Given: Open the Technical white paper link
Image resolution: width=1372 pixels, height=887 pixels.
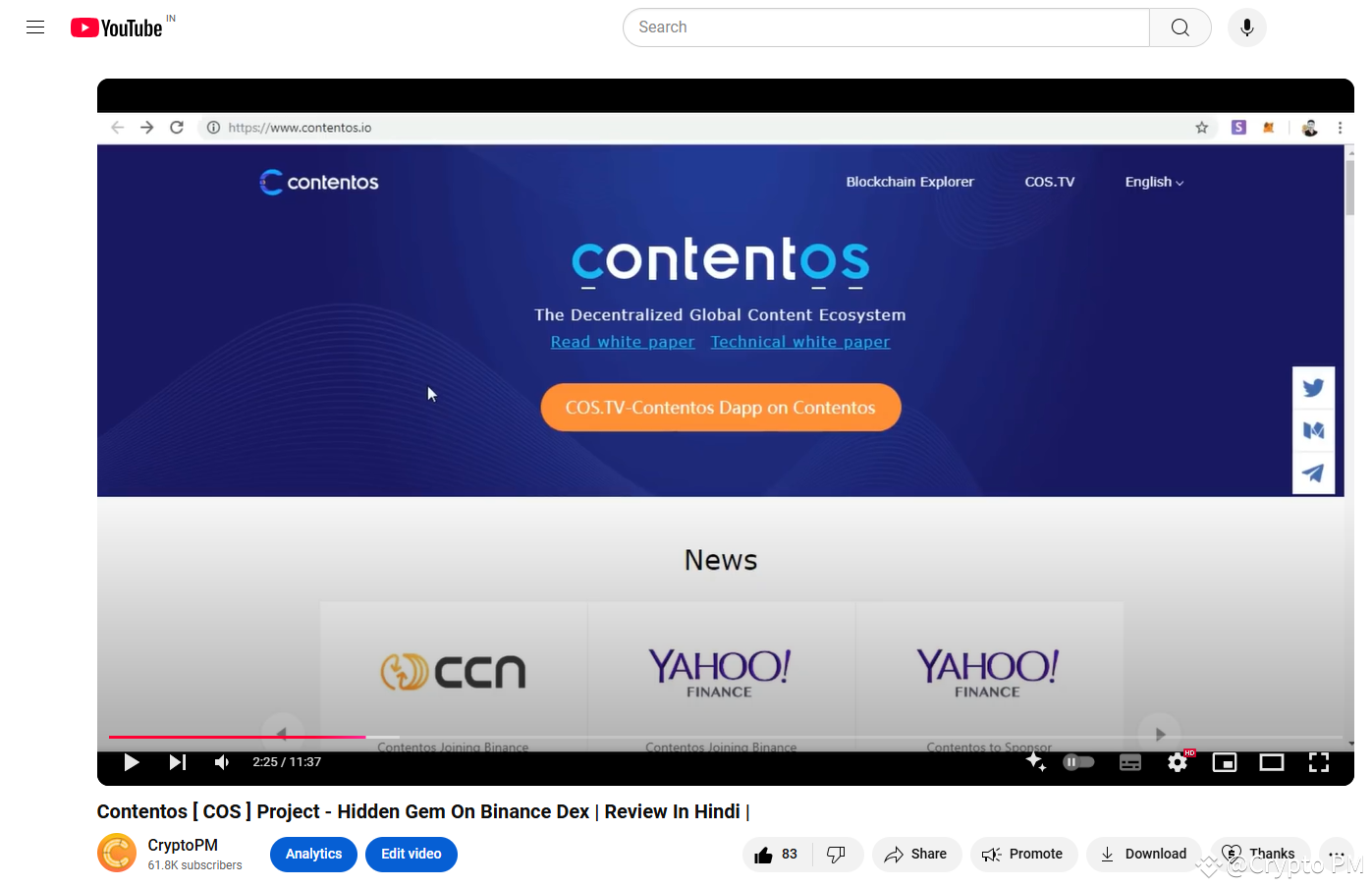Looking at the screenshot, I should click(x=800, y=342).
